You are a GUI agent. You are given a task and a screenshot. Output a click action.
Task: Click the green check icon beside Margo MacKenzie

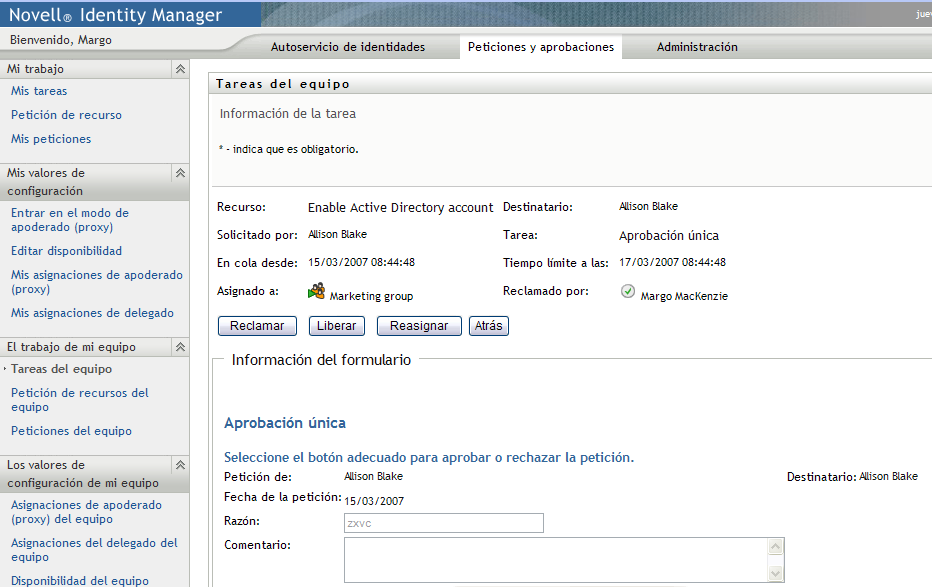click(628, 291)
